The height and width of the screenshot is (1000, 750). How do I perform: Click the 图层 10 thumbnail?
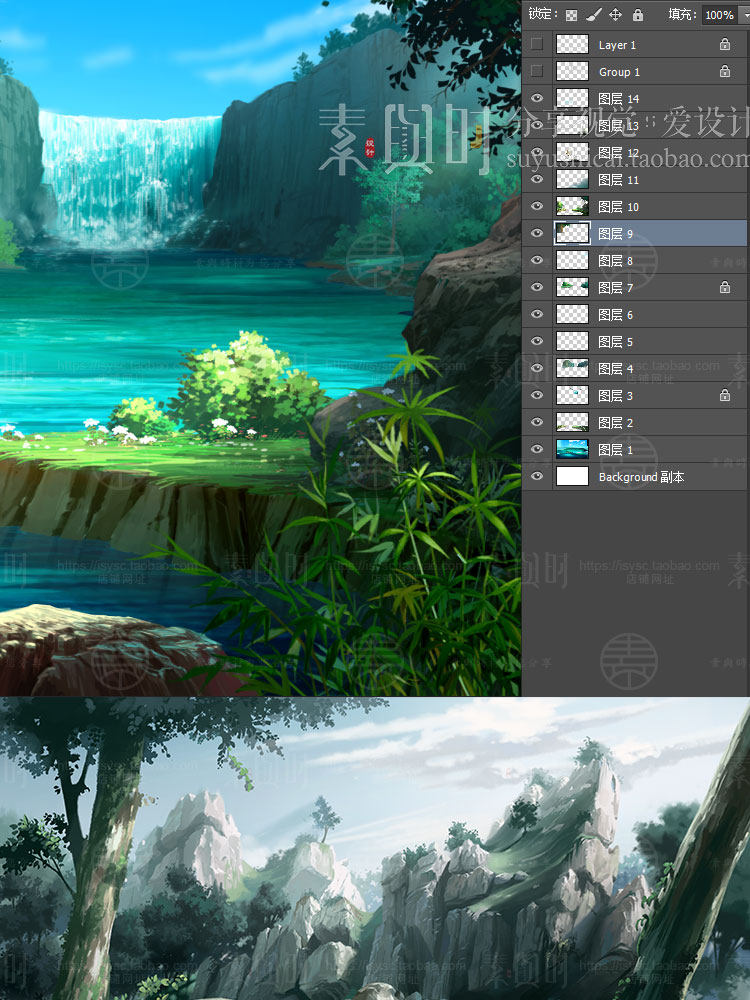(572, 206)
